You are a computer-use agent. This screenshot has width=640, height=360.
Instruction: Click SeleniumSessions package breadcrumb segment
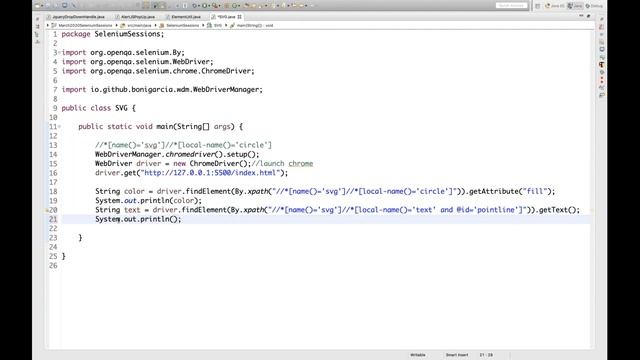pos(182,25)
